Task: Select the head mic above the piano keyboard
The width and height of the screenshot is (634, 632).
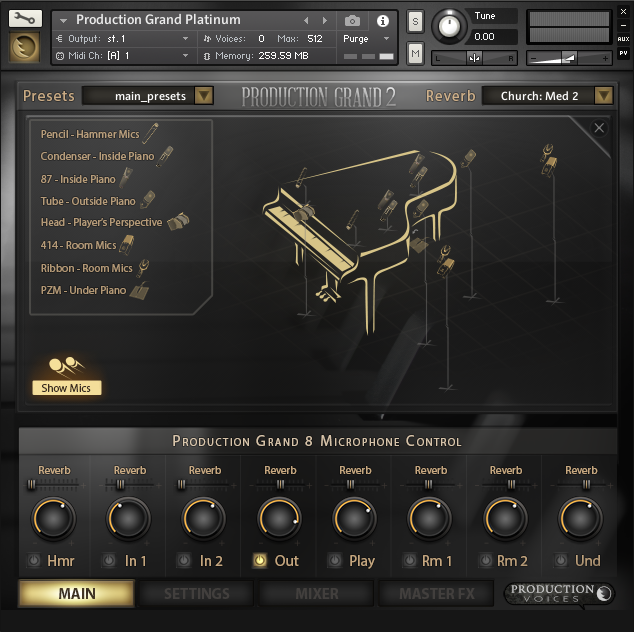Action: tap(304, 211)
